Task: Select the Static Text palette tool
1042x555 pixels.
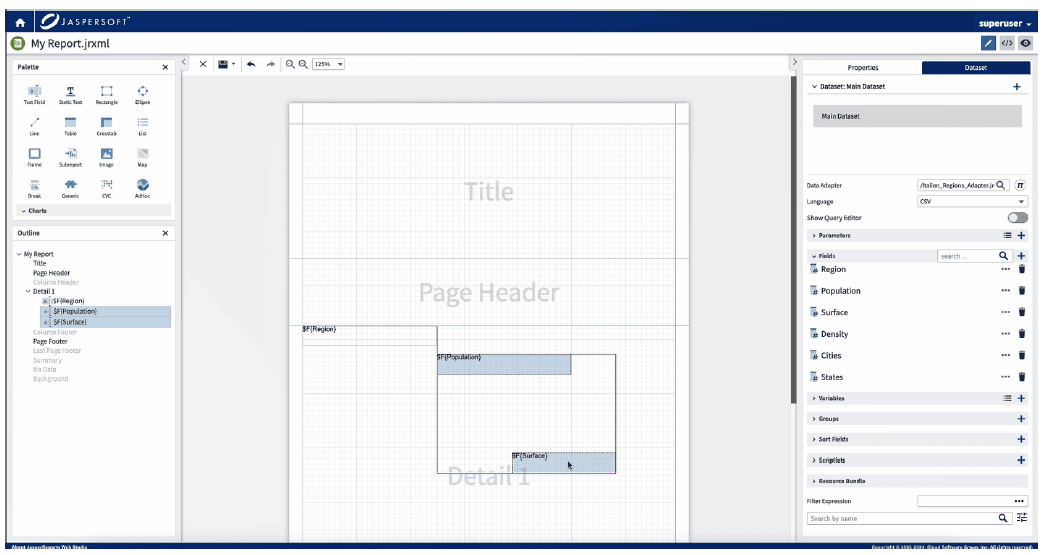Action: (x=71, y=94)
